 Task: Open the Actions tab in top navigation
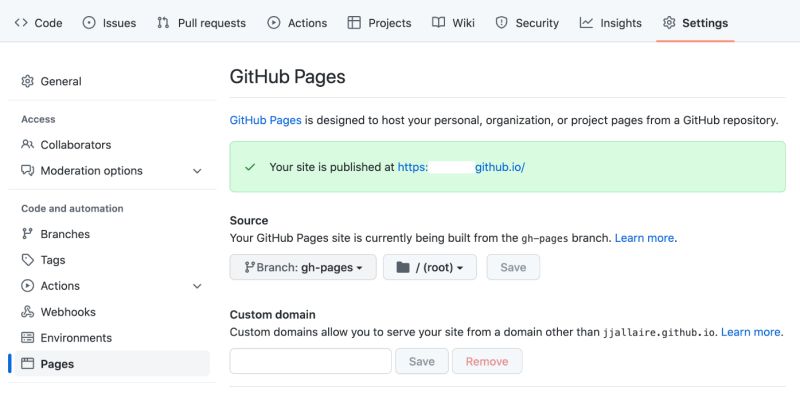tap(297, 23)
